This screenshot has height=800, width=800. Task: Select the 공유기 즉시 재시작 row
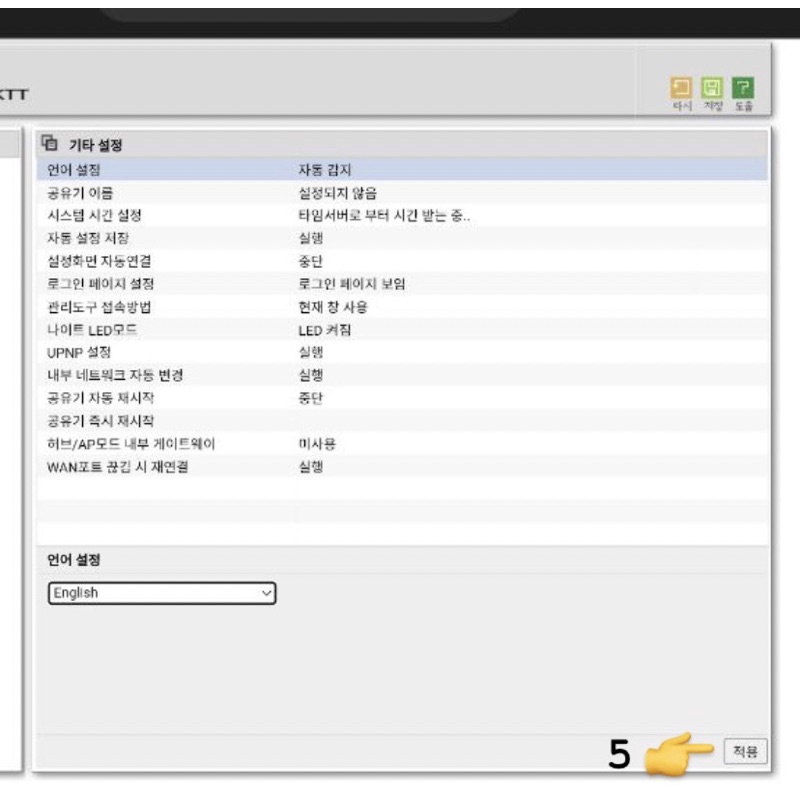(x=403, y=421)
